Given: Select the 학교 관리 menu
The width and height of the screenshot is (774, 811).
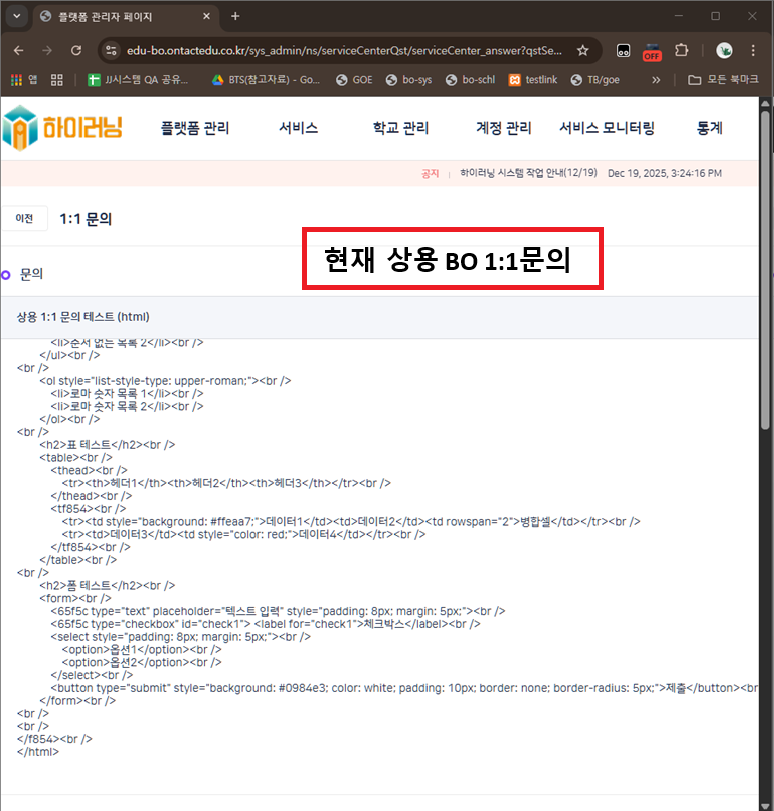Looking at the screenshot, I should [x=401, y=128].
